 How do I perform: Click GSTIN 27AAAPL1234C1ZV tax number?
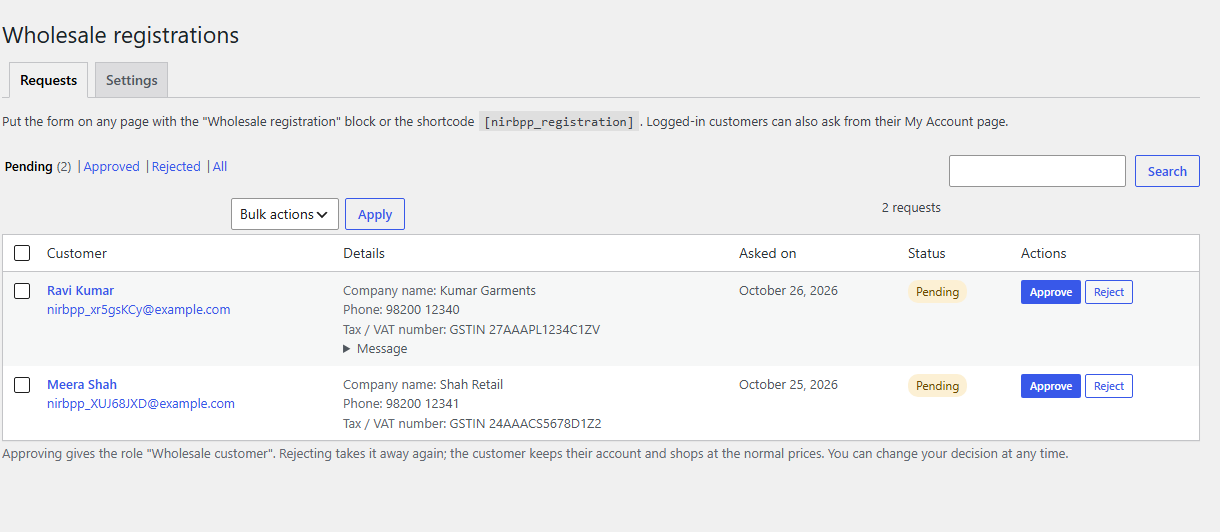point(525,330)
